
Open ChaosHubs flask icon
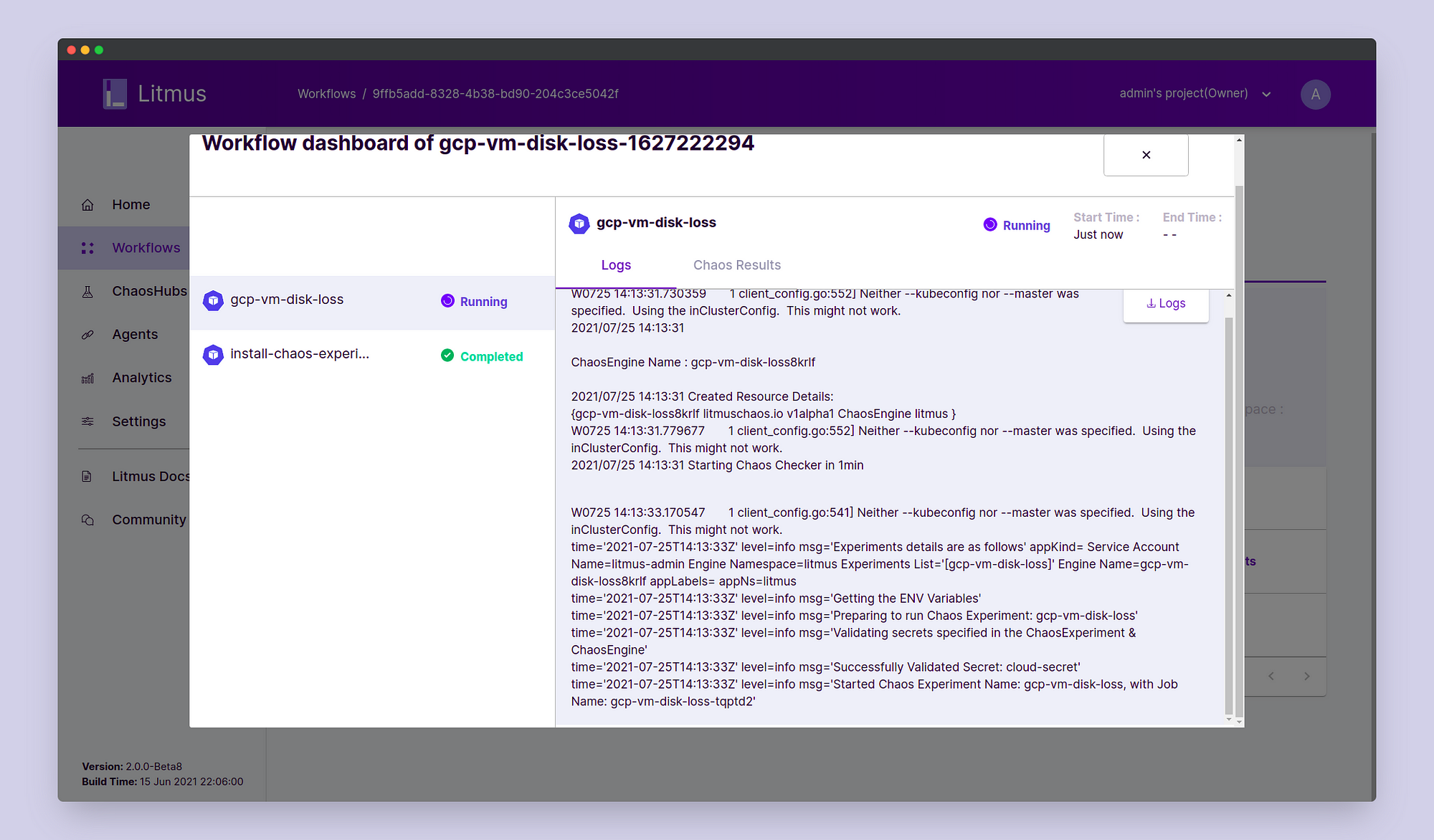(x=87, y=292)
